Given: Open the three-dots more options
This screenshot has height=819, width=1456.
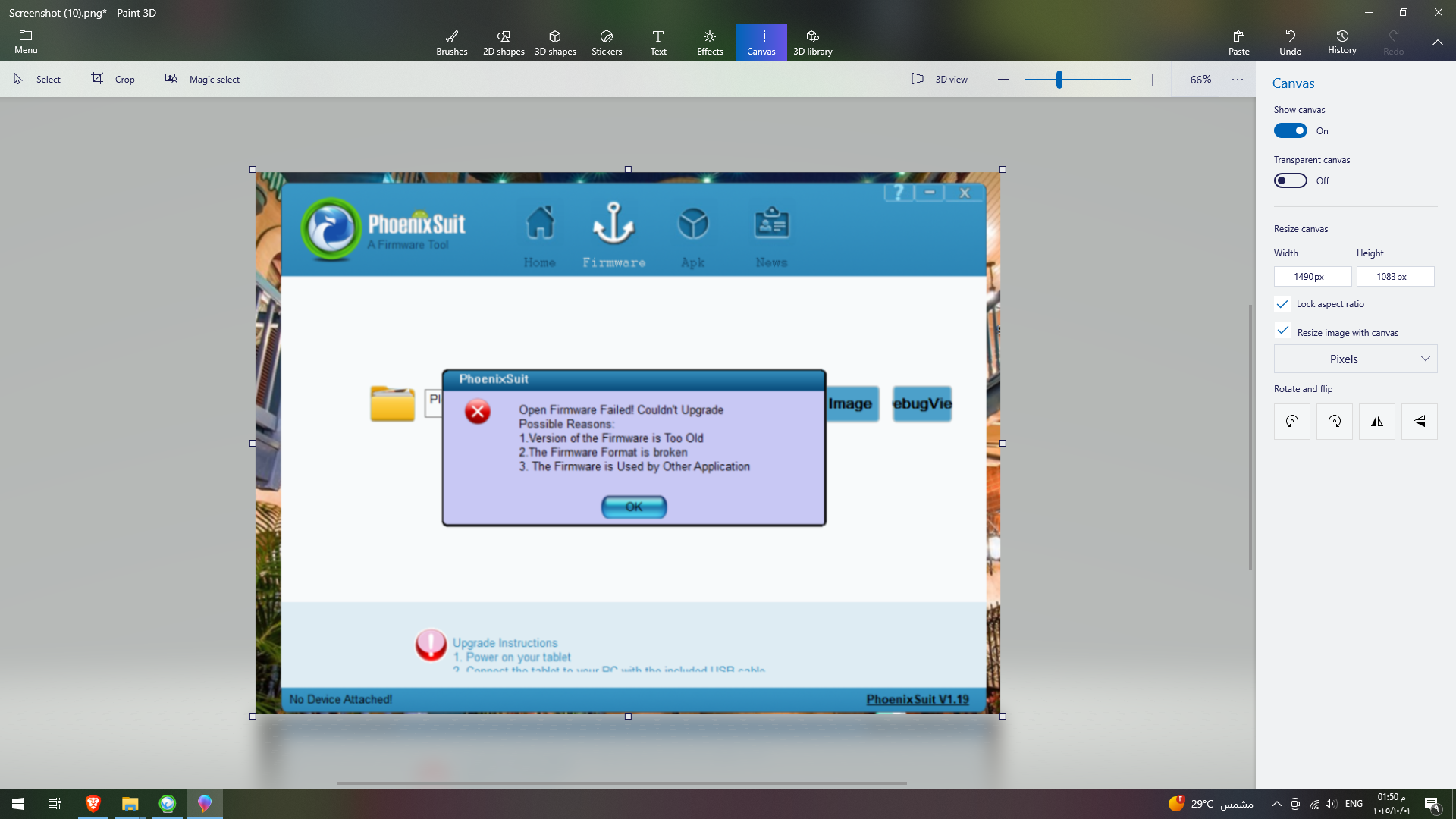Looking at the screenshot, I should coord(1238,79).
